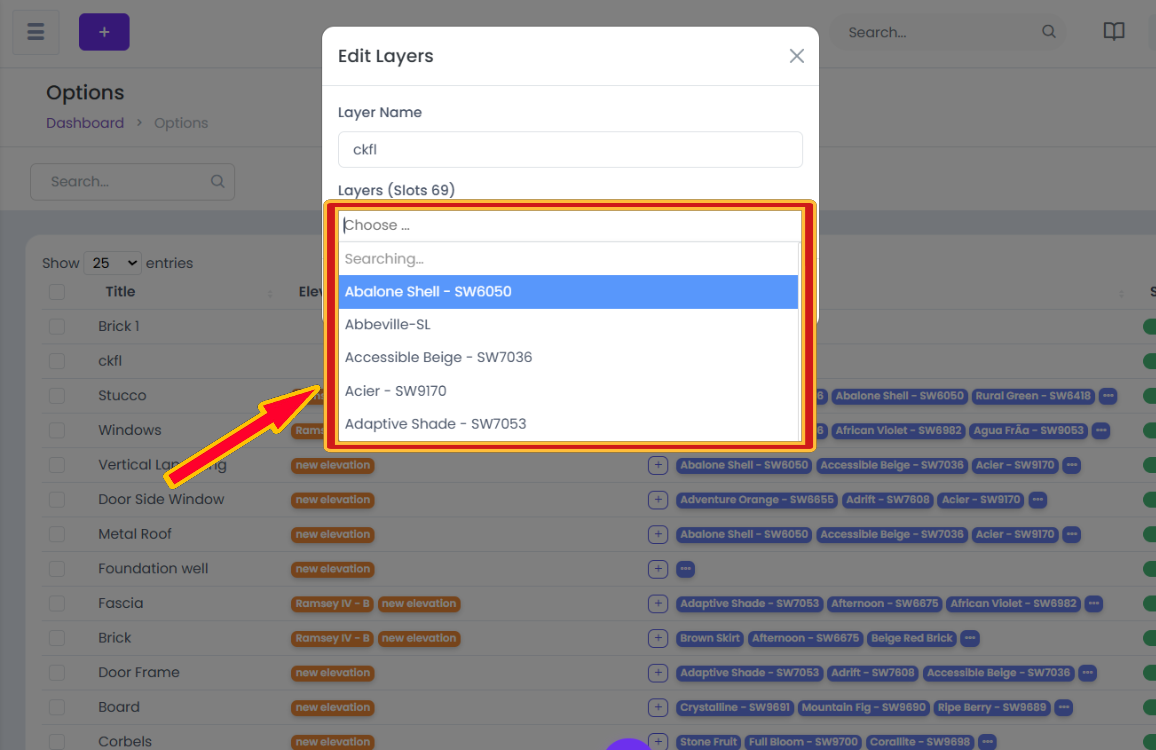Check the ckfl row checkbox

click(57, 361)
